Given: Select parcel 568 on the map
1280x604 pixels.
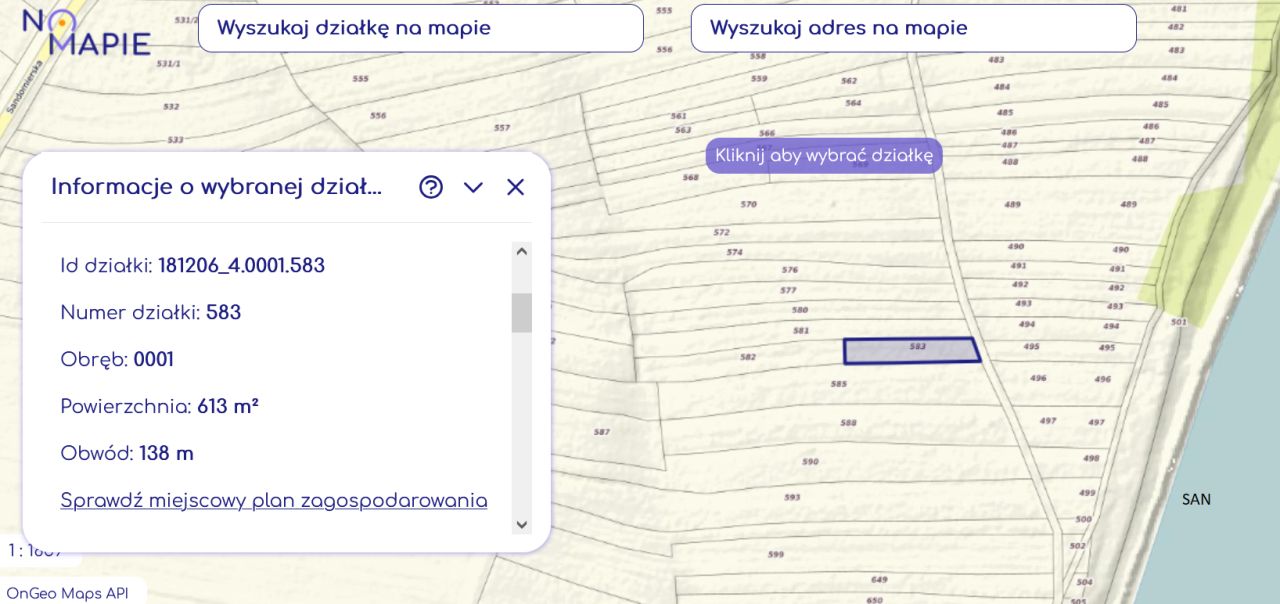Looking at the screenshot, I should 690,177.
